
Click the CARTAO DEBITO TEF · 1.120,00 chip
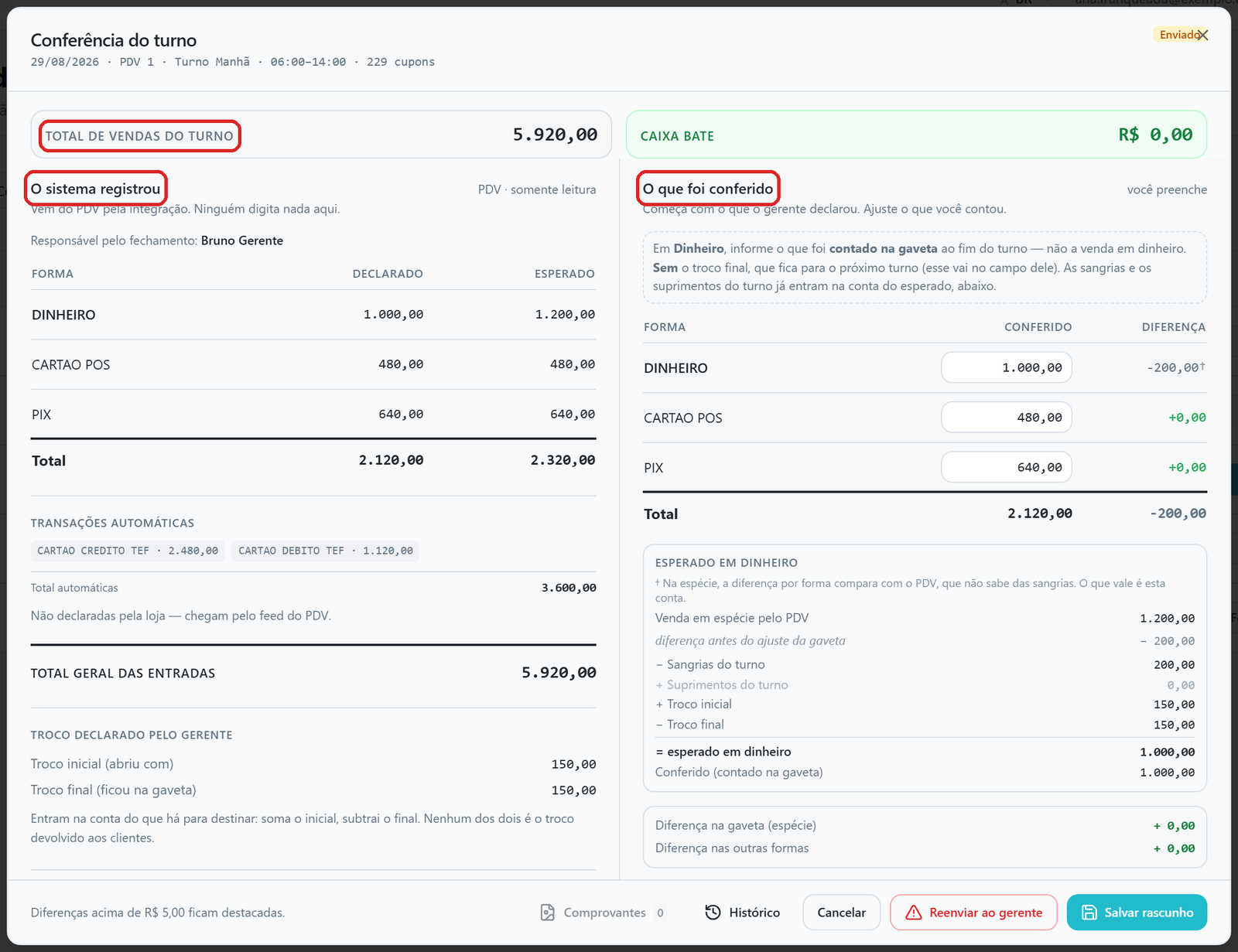coord(325,551)
